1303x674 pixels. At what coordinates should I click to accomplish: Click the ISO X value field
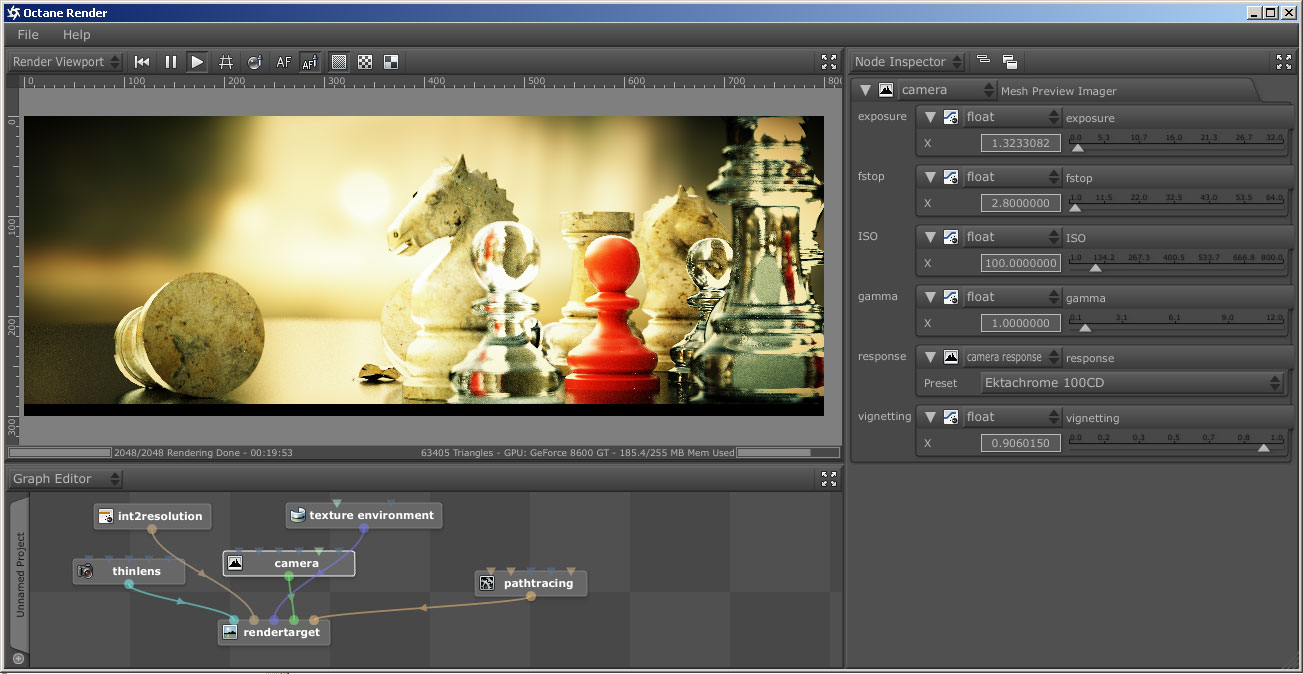(1021, 263)
